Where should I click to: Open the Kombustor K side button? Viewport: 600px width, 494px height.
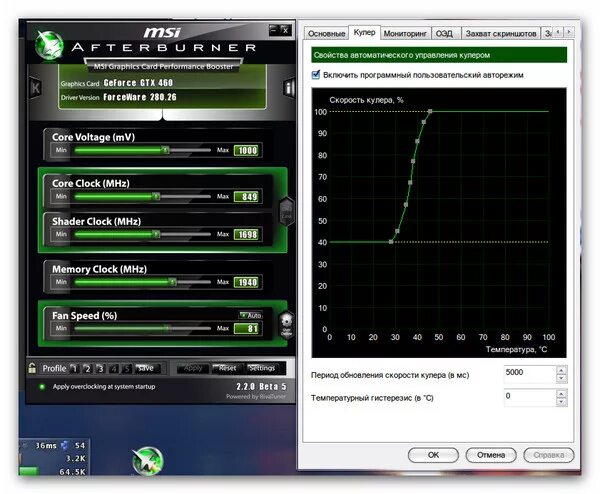(x=35, y=88)
